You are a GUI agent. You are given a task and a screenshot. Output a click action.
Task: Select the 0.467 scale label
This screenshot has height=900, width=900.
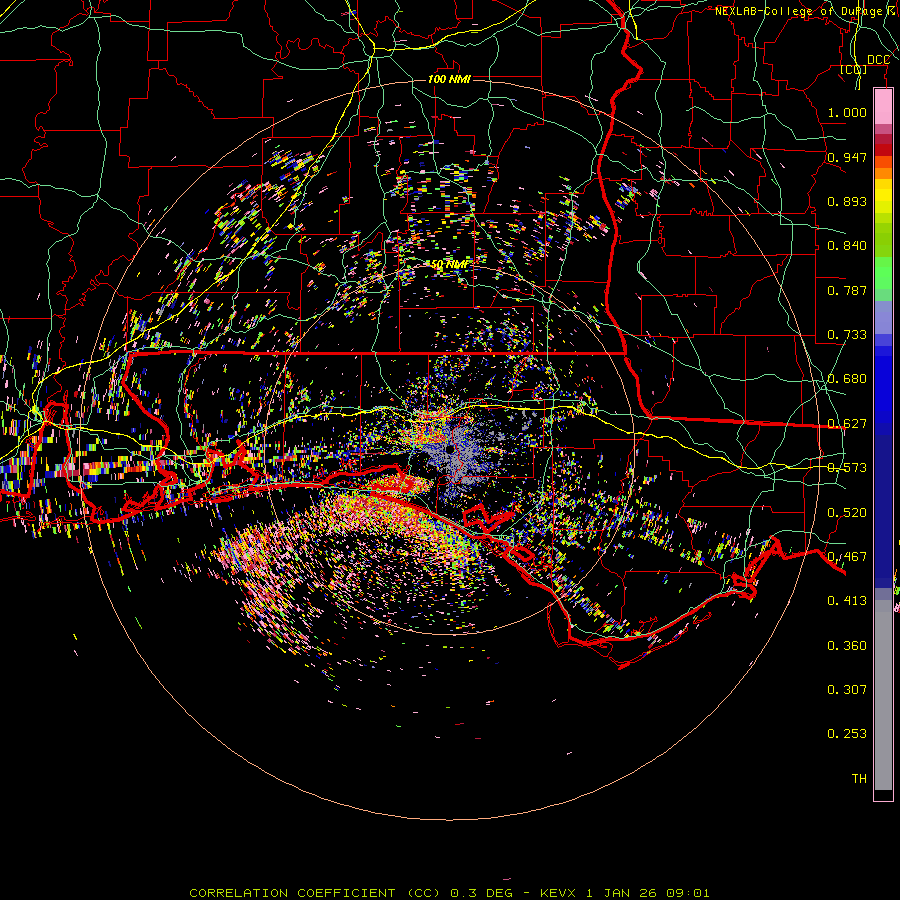(x=847, y=557)
